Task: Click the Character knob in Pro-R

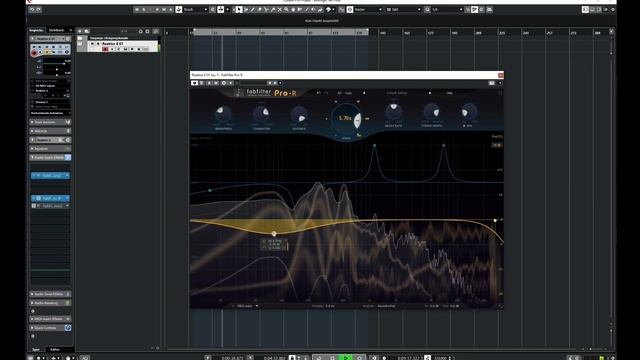Action: tap(261, 113)
